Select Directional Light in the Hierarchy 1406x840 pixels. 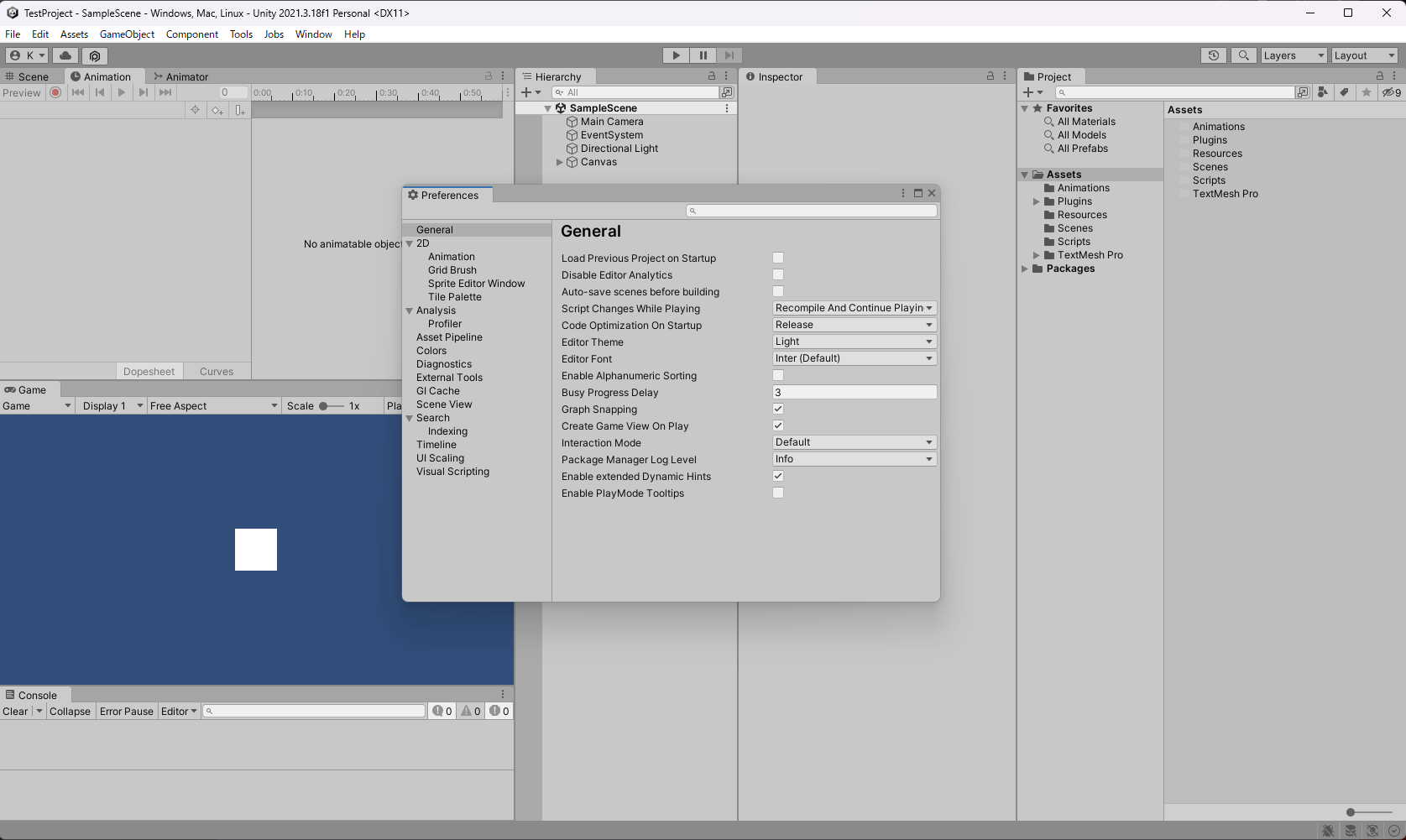pos(619,148)
